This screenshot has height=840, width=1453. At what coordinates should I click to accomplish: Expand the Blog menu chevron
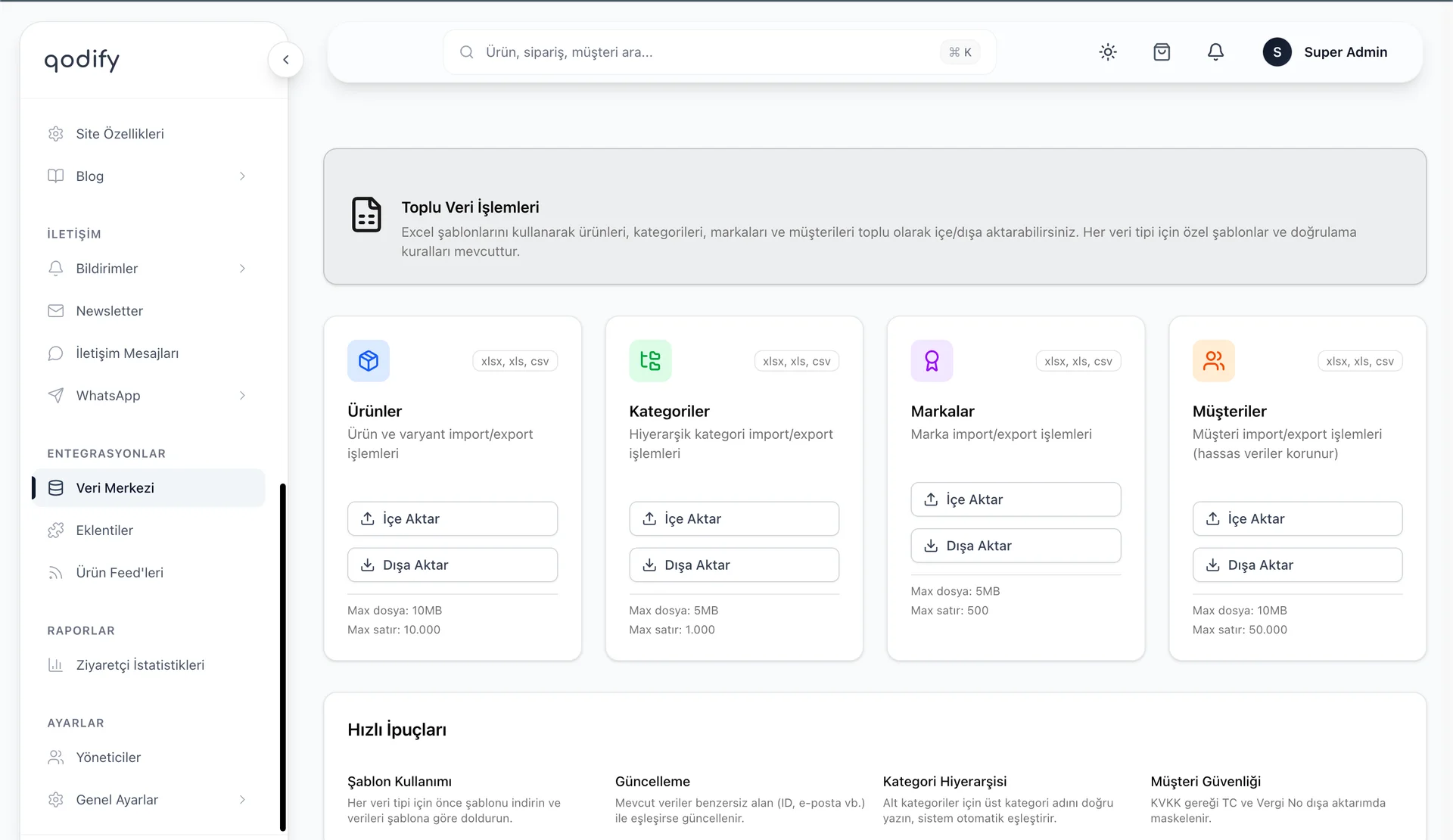click(242, 176)
